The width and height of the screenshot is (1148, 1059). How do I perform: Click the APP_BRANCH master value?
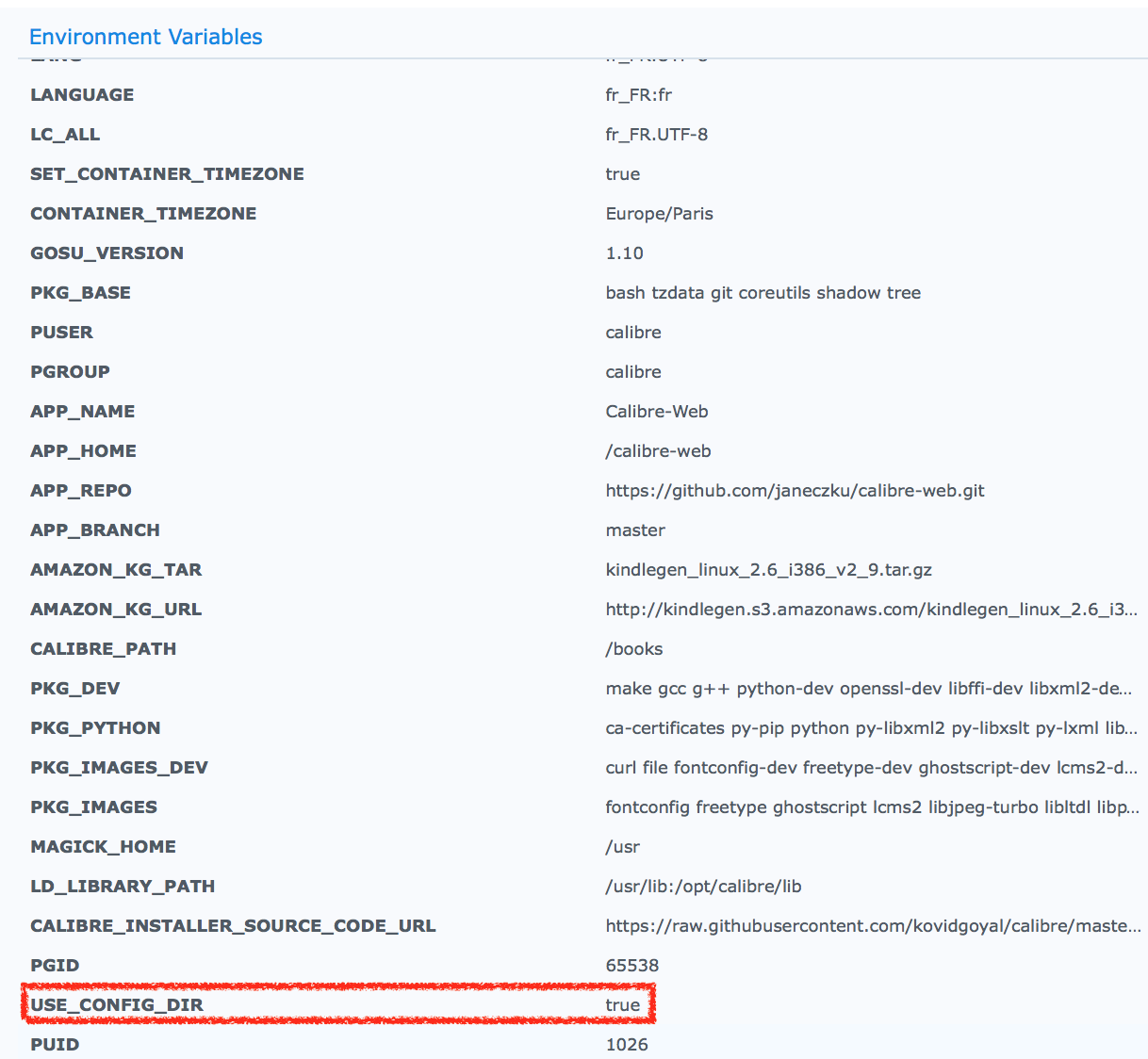pos(635,529)
